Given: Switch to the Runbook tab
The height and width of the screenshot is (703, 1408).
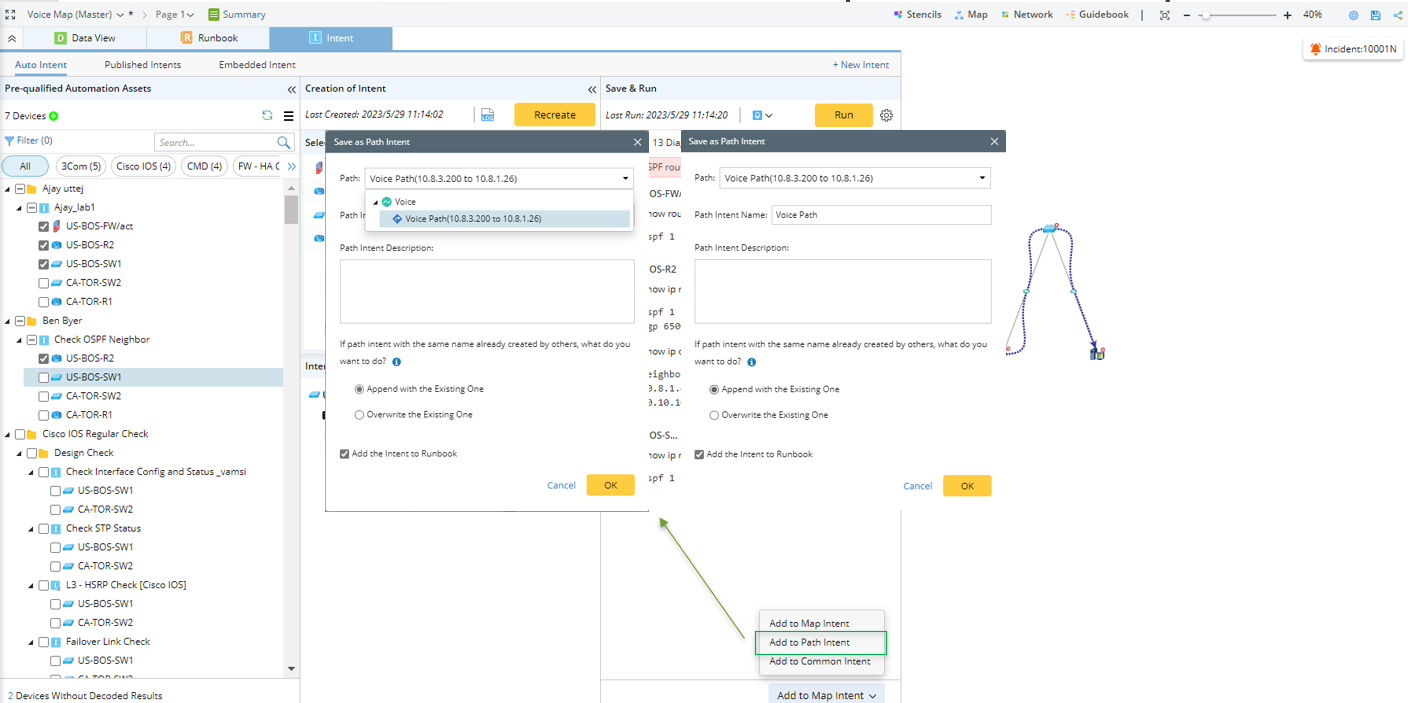Looking at the screenshot, I should pyautogui.click(x=209, y=38).
